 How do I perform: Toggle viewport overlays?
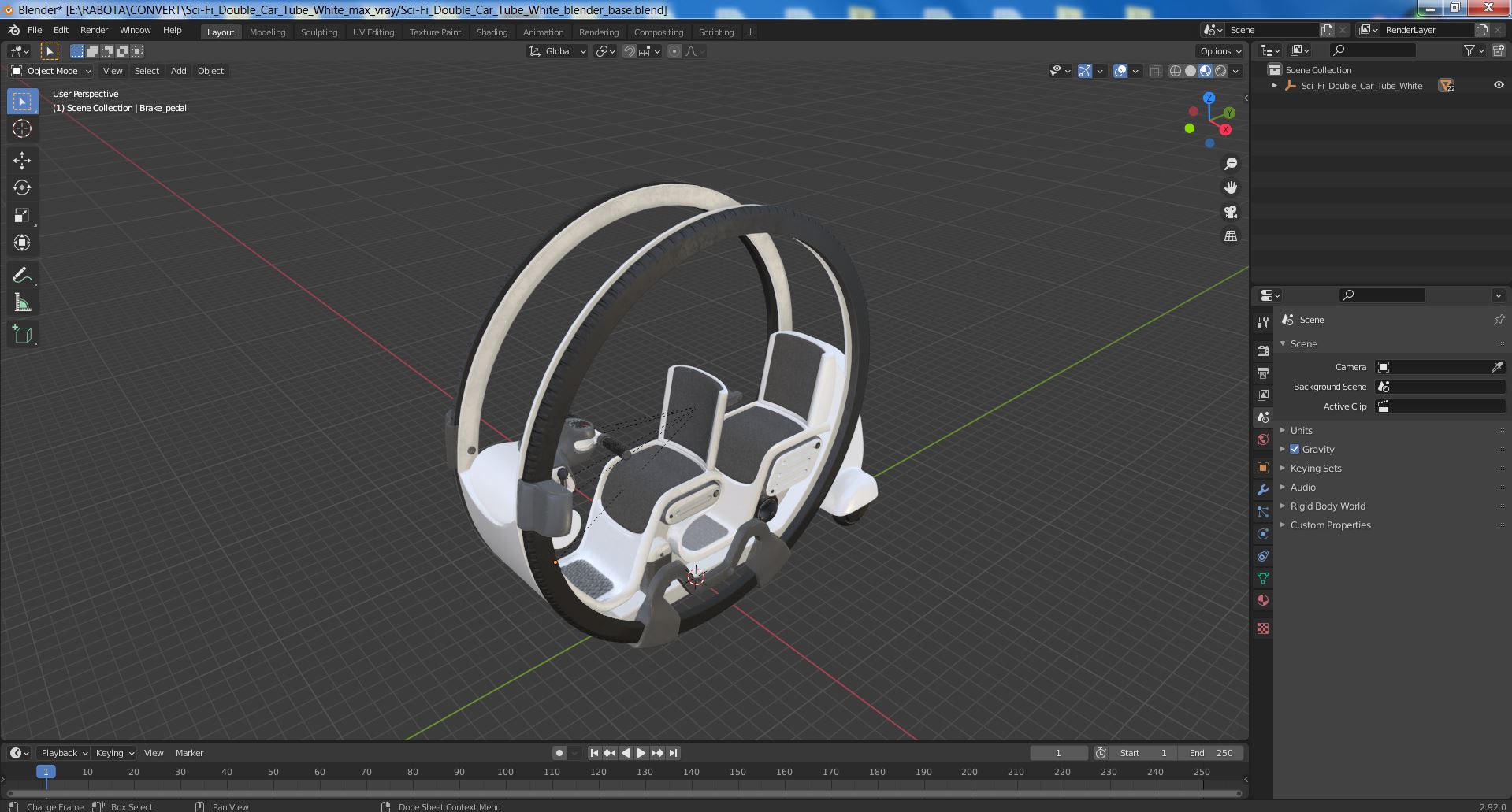(1120, 71)
